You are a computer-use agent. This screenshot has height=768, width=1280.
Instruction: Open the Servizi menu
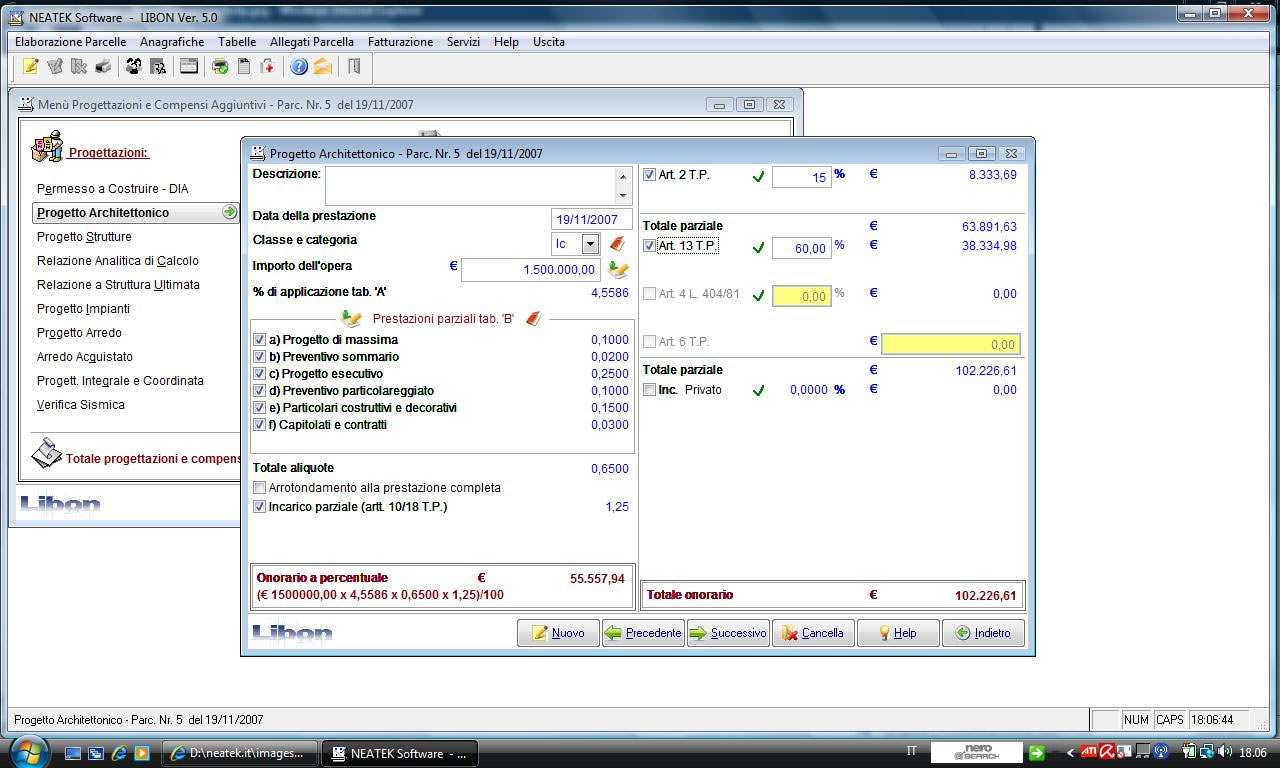pyautogui.click(x=463, y=42)
